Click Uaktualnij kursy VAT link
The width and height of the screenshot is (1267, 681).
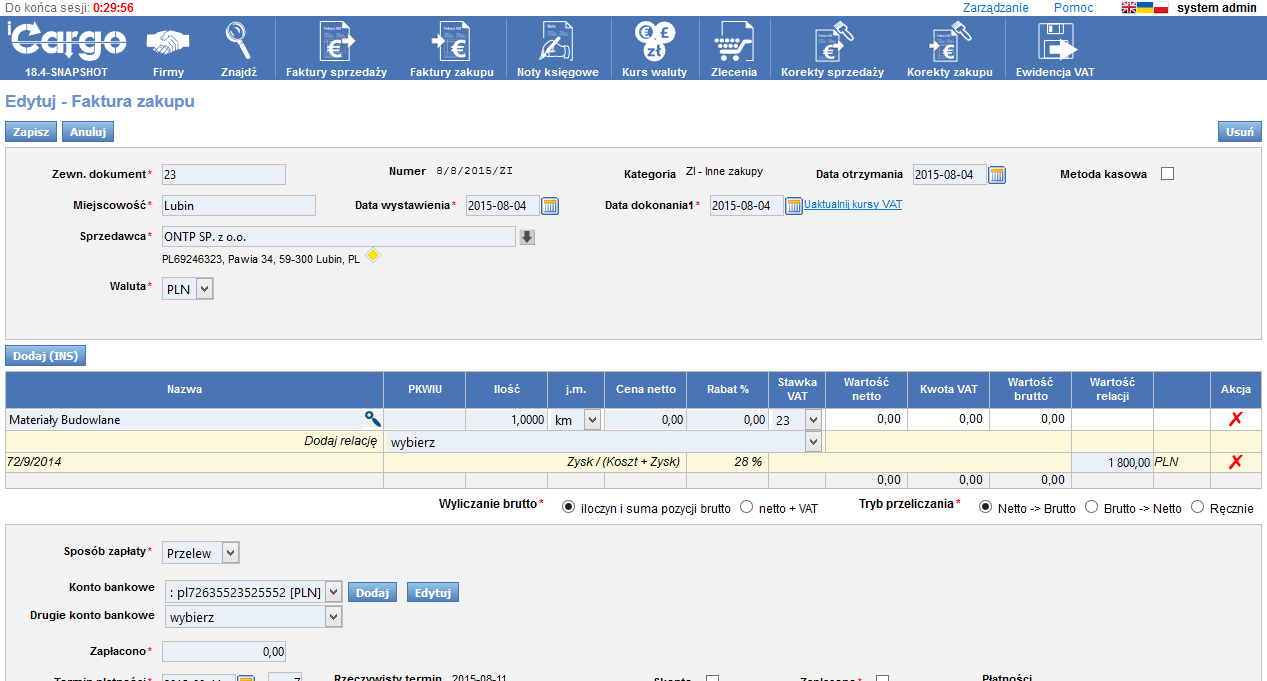[853, 204]
